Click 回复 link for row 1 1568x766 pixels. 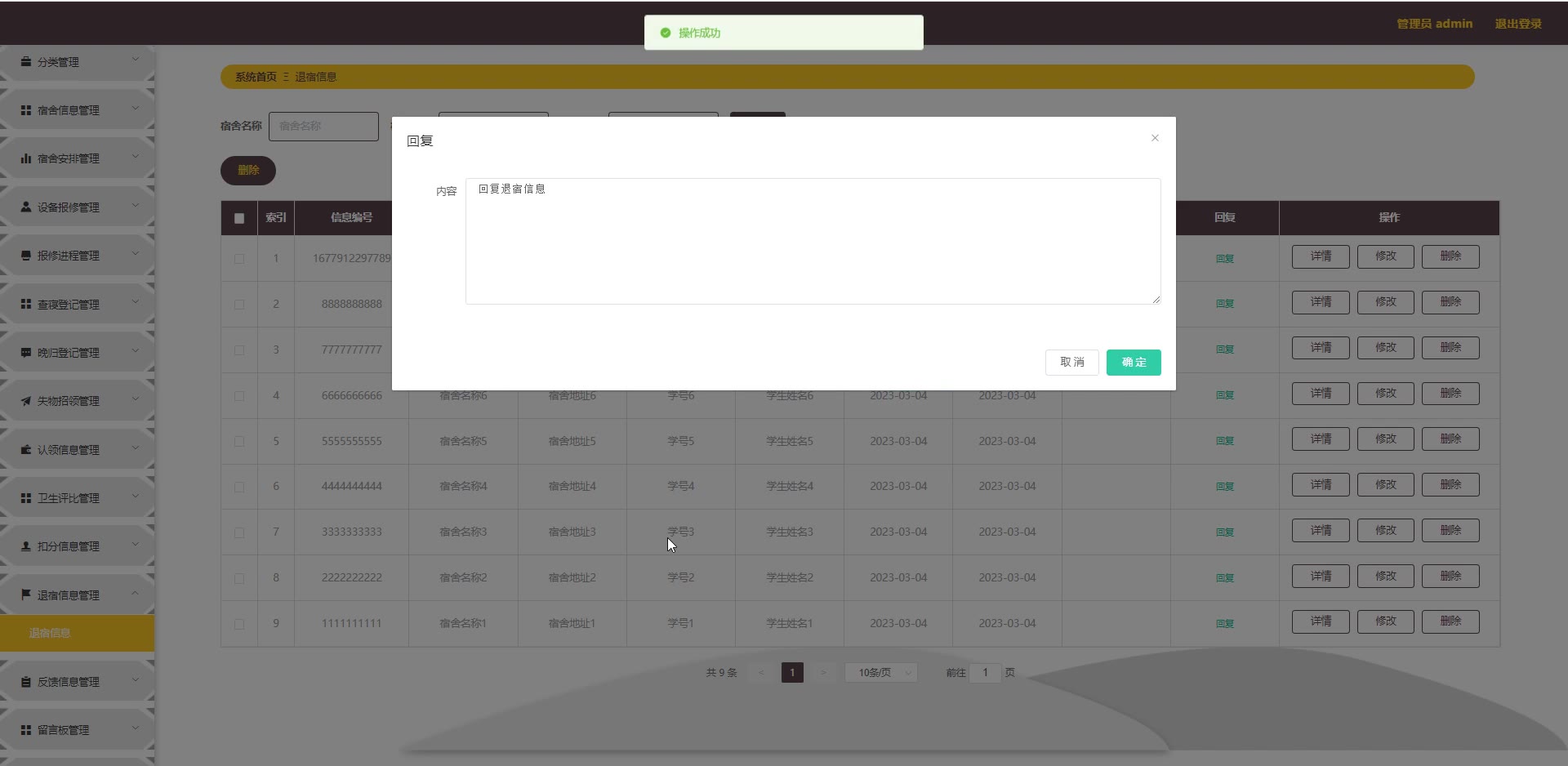1224,259
